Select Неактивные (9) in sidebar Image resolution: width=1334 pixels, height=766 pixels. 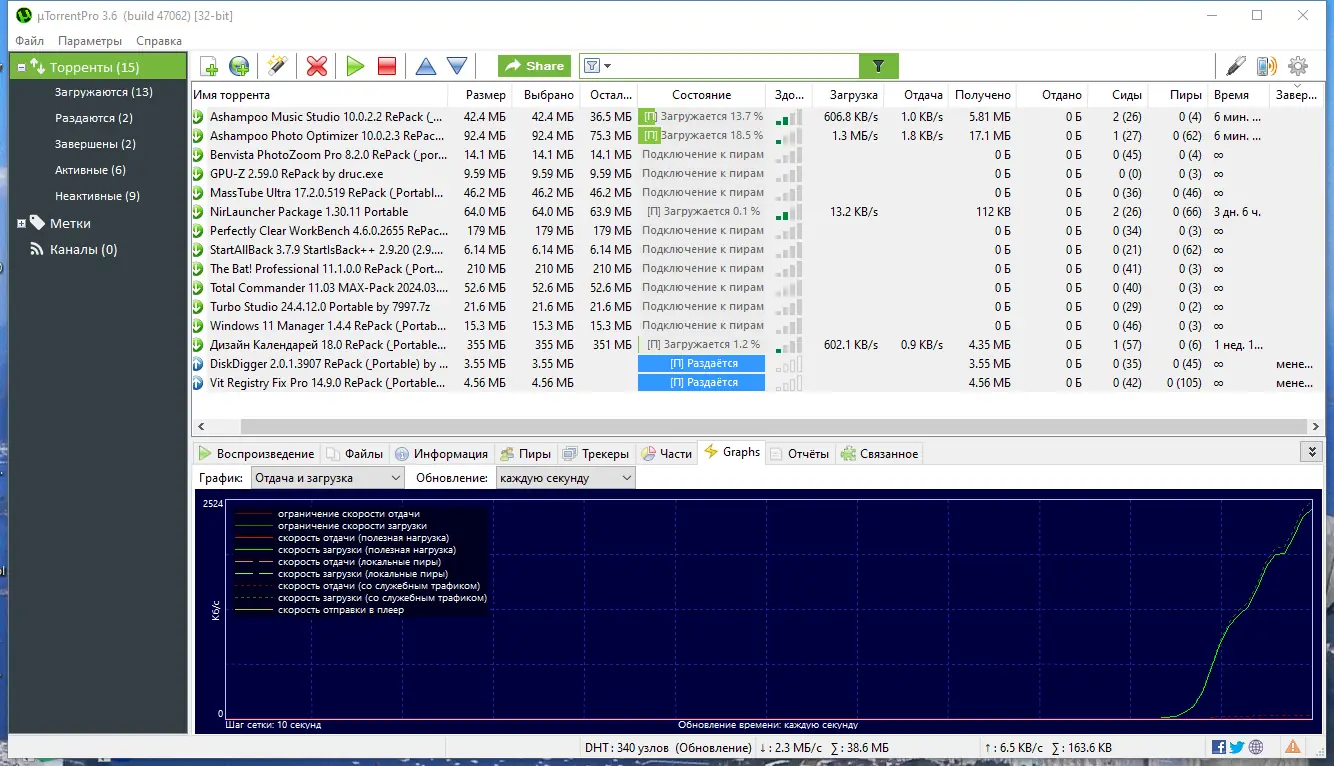tap(97, 196)
